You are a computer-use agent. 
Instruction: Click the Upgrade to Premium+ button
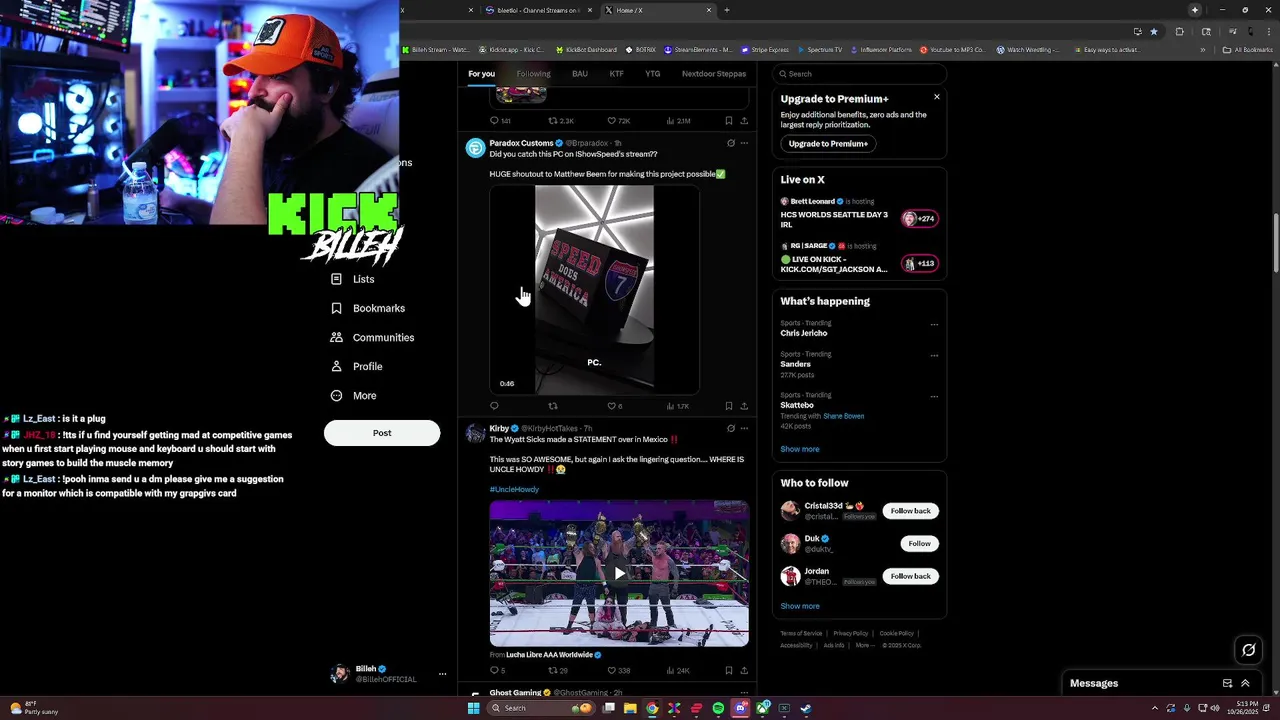(828, 144)
